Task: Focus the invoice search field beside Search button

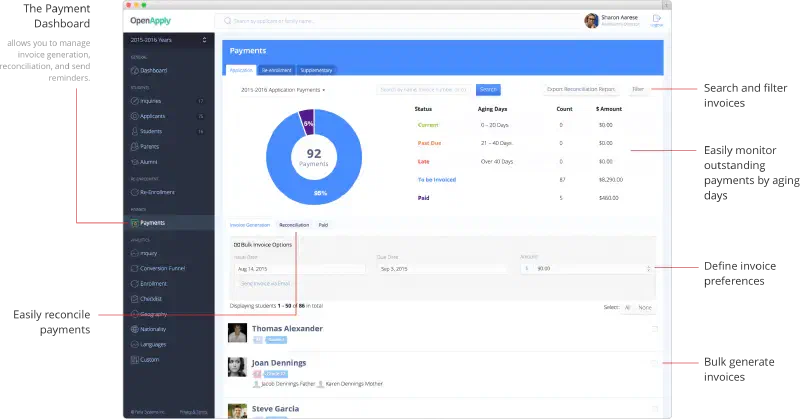Action: click(424, 90)
